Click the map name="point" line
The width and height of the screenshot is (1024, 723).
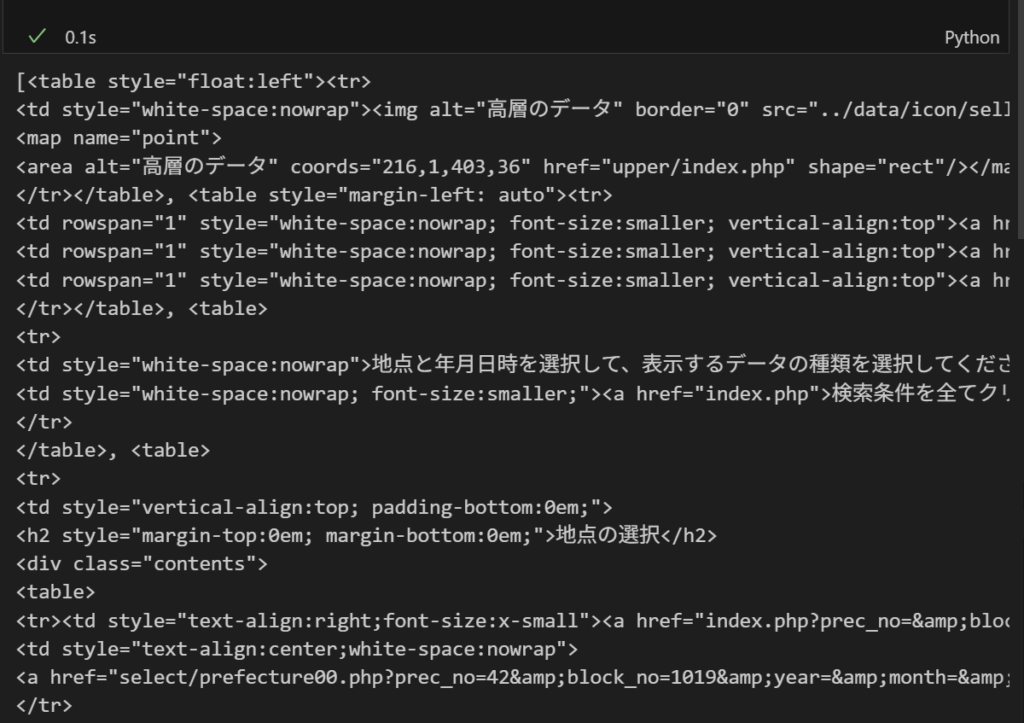pyautogui.click(x=119, y=138)
